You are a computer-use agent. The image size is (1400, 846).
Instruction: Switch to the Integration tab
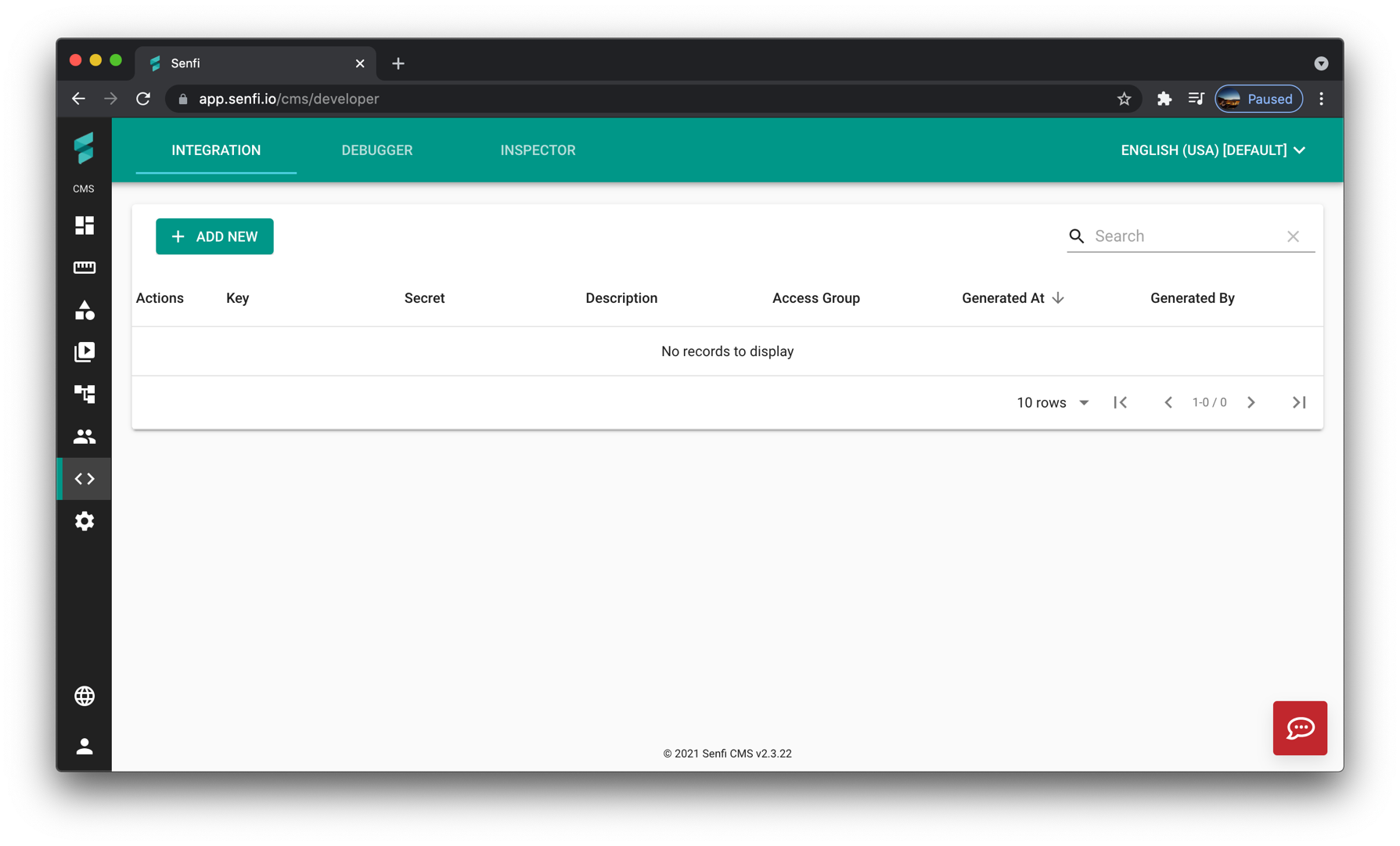point(216,150)
